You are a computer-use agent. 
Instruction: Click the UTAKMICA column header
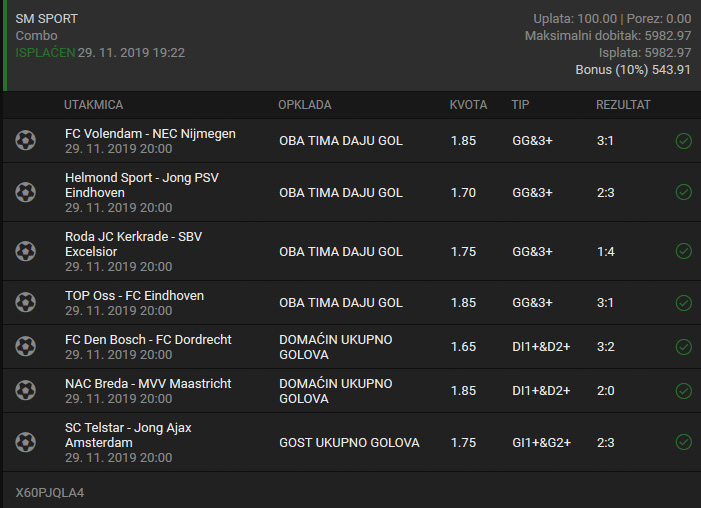(x=93, y=105)
